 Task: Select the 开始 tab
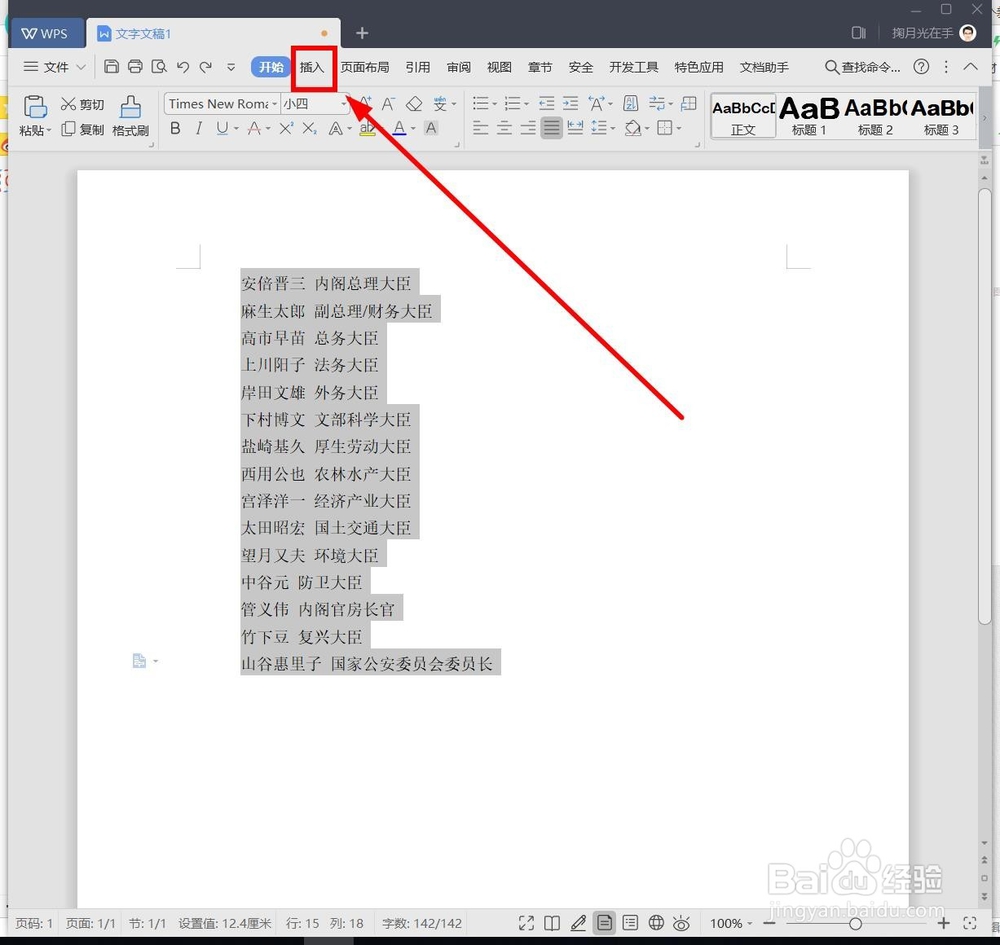click(271, 67)
